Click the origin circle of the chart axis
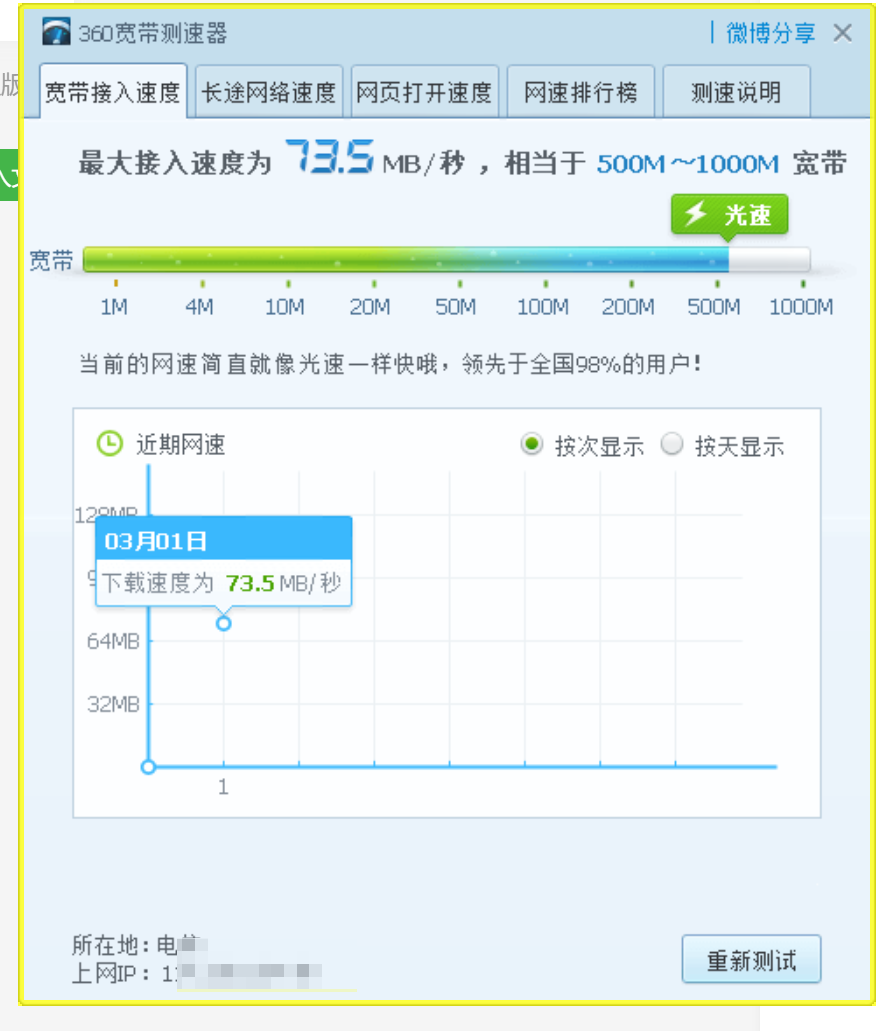 (x=149, y=767)
